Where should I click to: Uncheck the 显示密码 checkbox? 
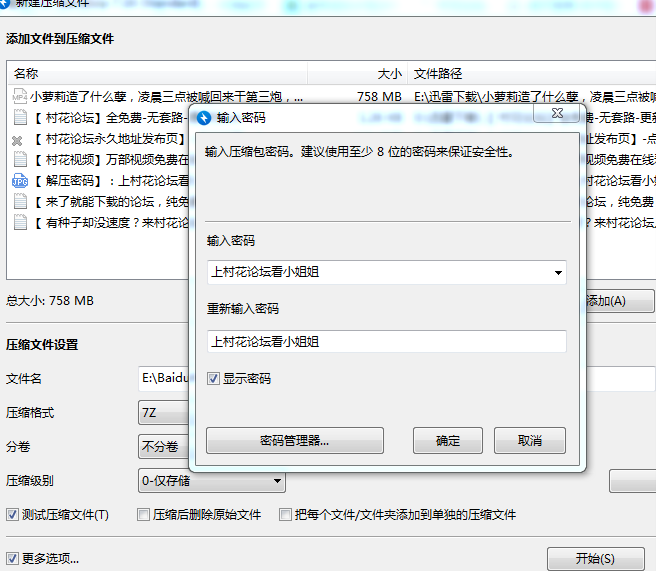214,379
